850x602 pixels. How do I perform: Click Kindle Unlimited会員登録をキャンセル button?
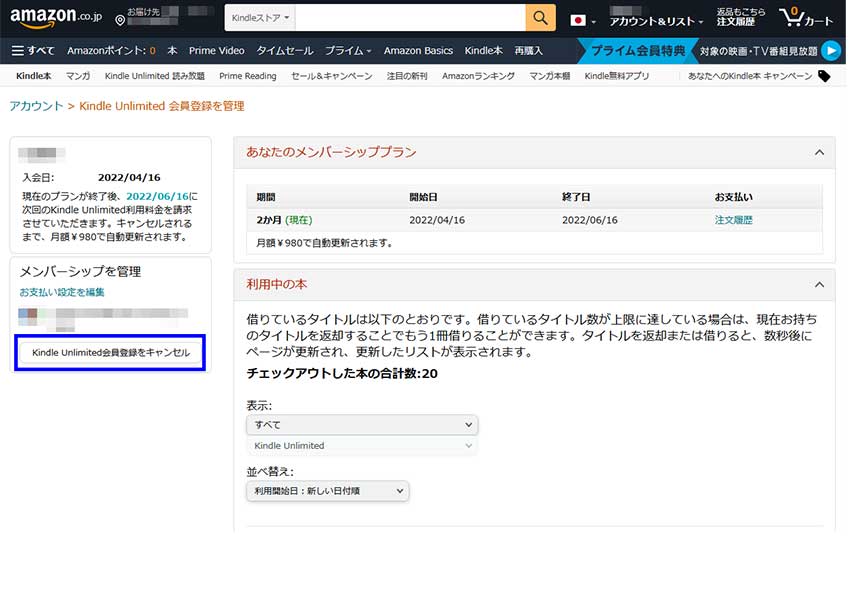click(x=111, y=353)
